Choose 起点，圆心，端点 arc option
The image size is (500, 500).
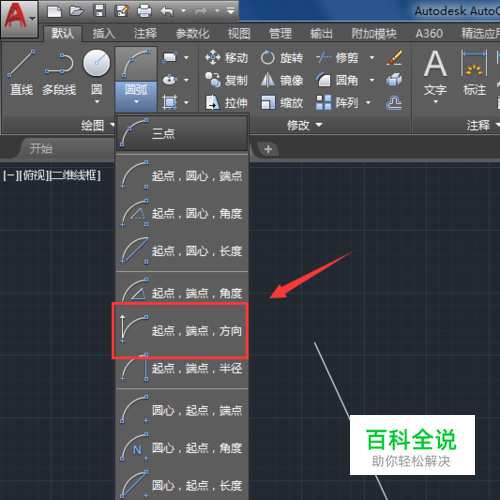[x=182, y=175]
